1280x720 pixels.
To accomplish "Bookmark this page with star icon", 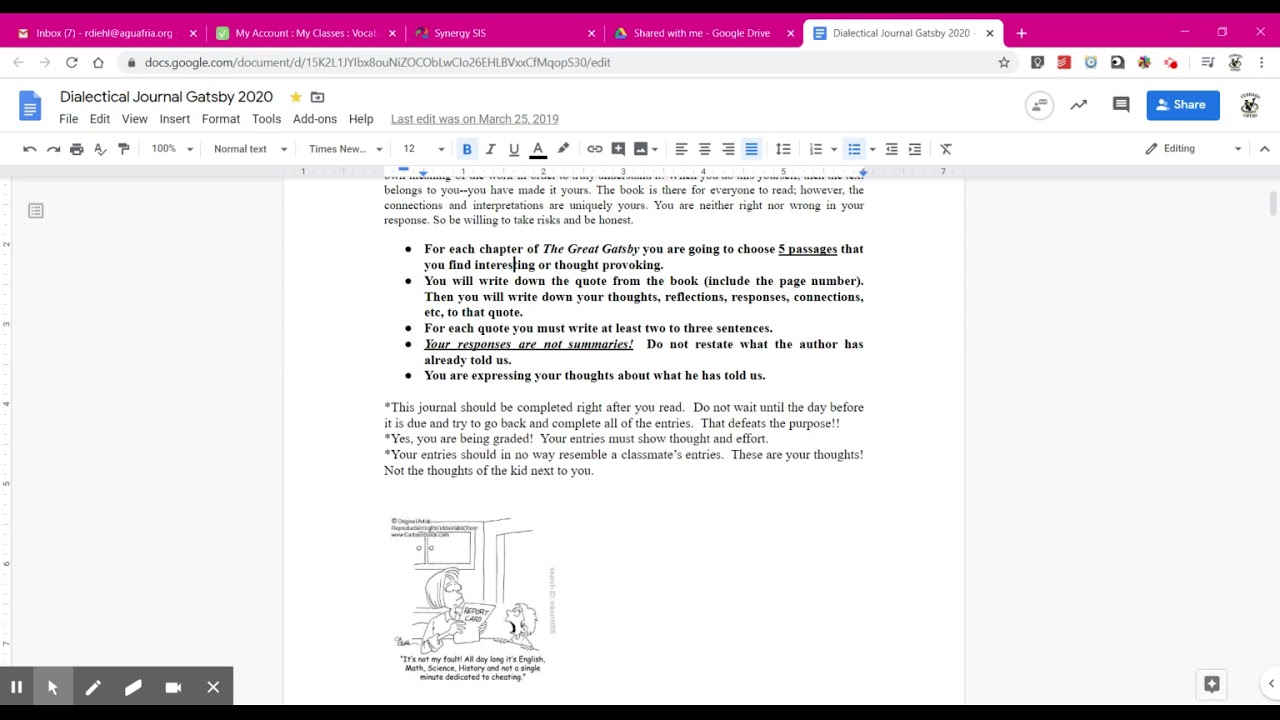I will [1004, 62].
